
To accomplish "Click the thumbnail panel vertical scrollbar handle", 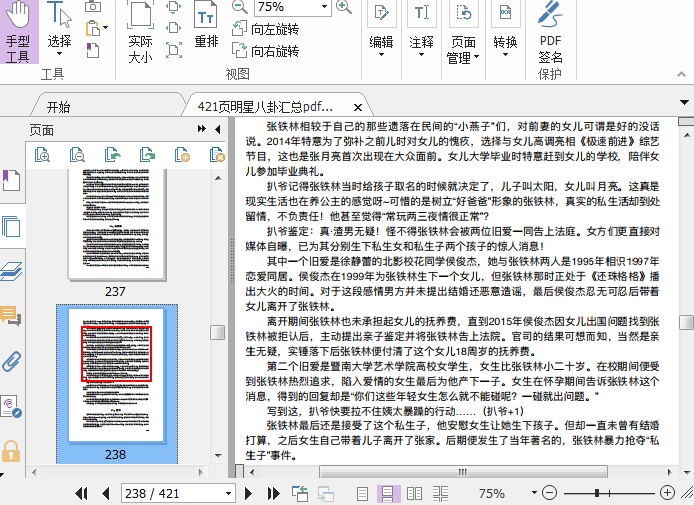I will [x=217, y=332].
